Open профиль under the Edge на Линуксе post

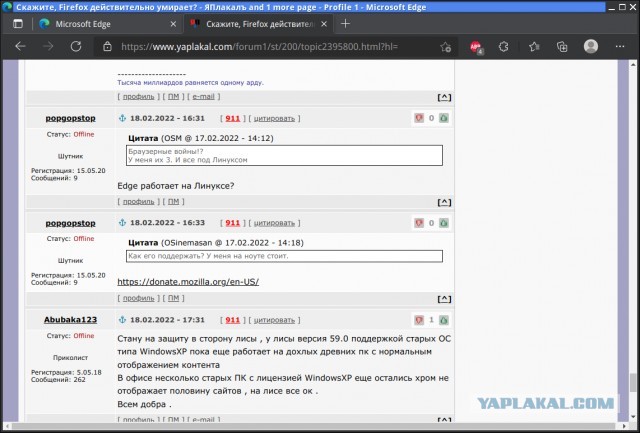coord(139,202)
